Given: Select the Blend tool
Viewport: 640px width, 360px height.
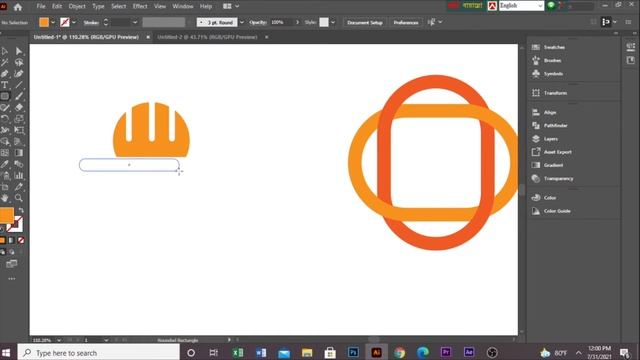Looking at the screenshot, I should pos(19,164).
